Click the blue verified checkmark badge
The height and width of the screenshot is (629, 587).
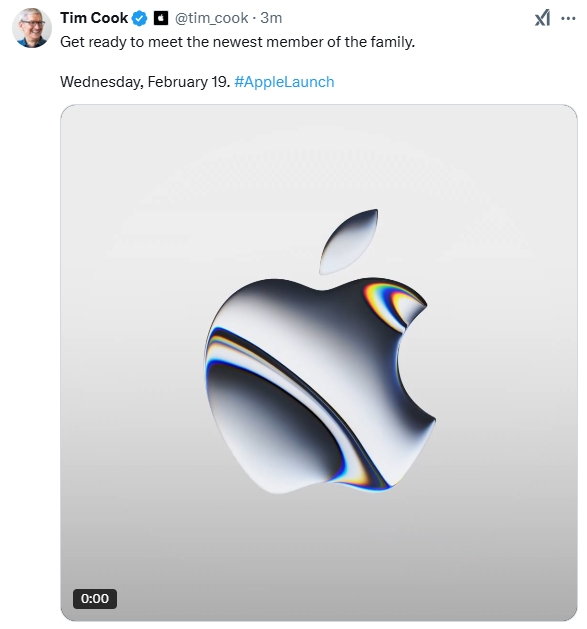[140, 18]
